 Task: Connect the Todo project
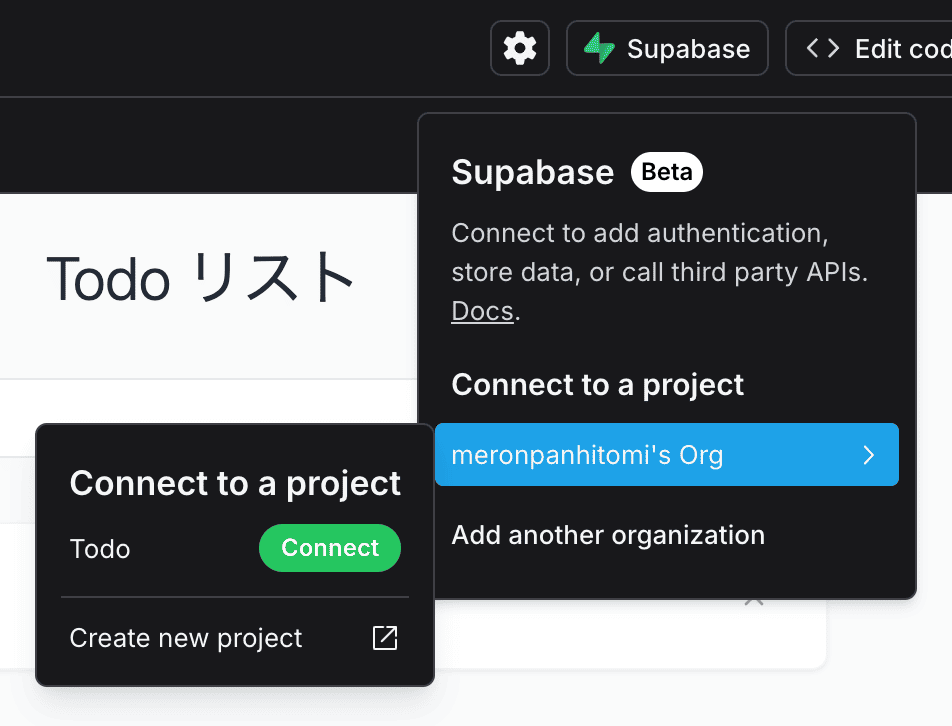(330, 548)
